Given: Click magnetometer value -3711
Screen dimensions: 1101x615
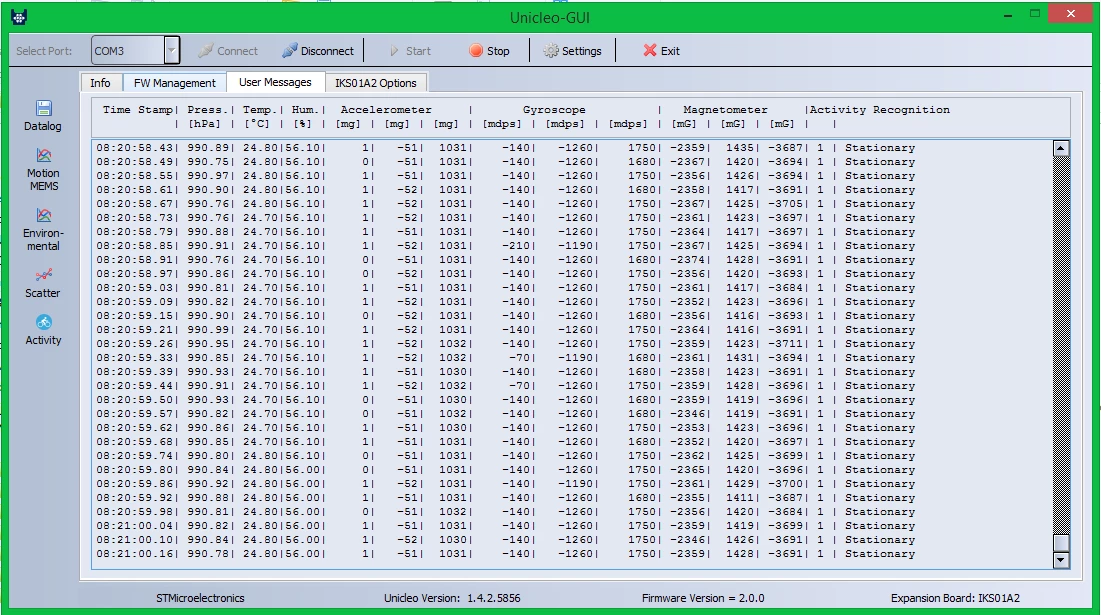Looking at the screenshot, I should pos(785,343).
